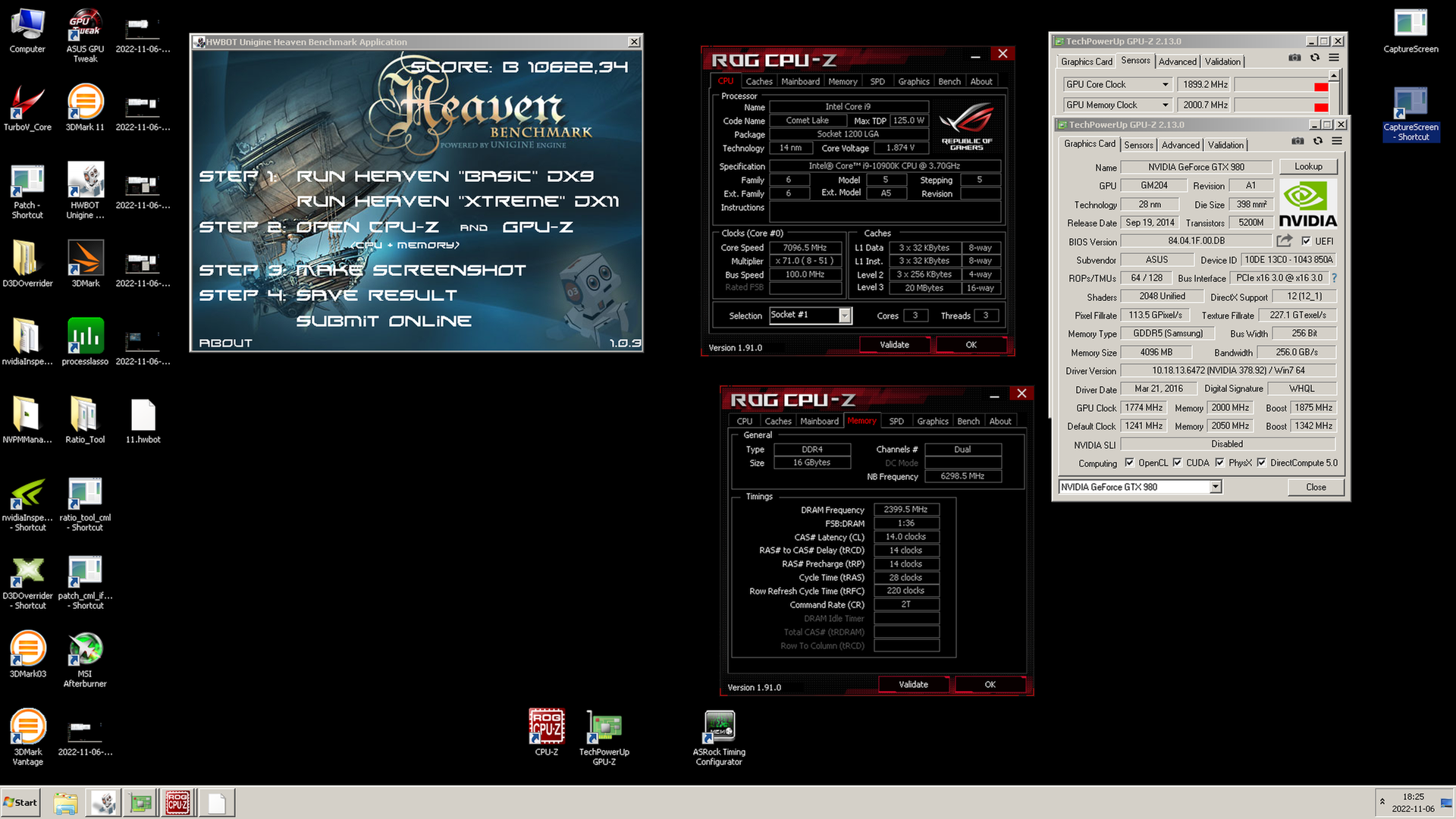Expand the GPU Core Clock sensor dropdown
The height and width of the screenshot is (819, 1456).
(x=1166, y=84)
